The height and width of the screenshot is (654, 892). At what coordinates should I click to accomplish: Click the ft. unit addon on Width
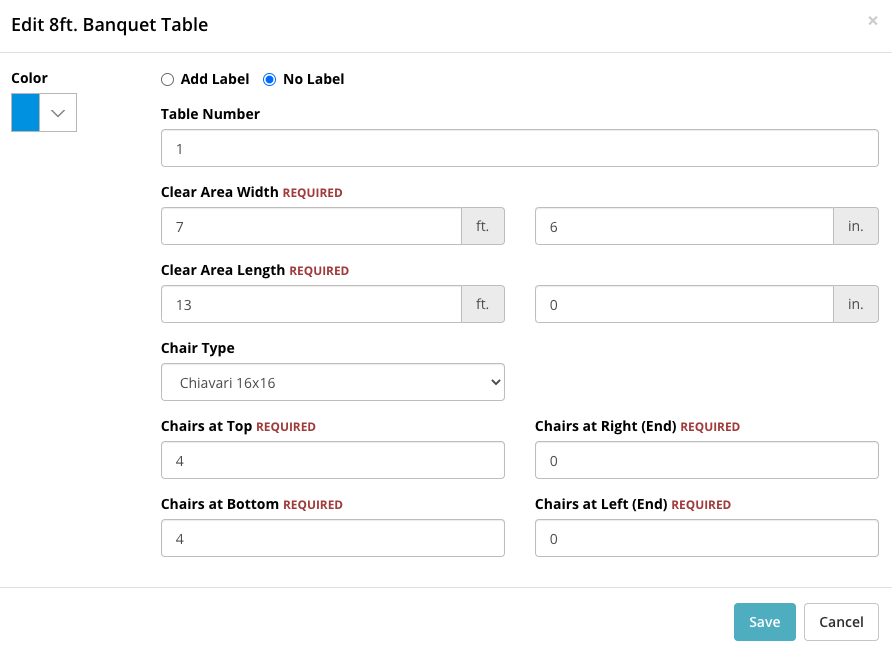tap(483, 226)
